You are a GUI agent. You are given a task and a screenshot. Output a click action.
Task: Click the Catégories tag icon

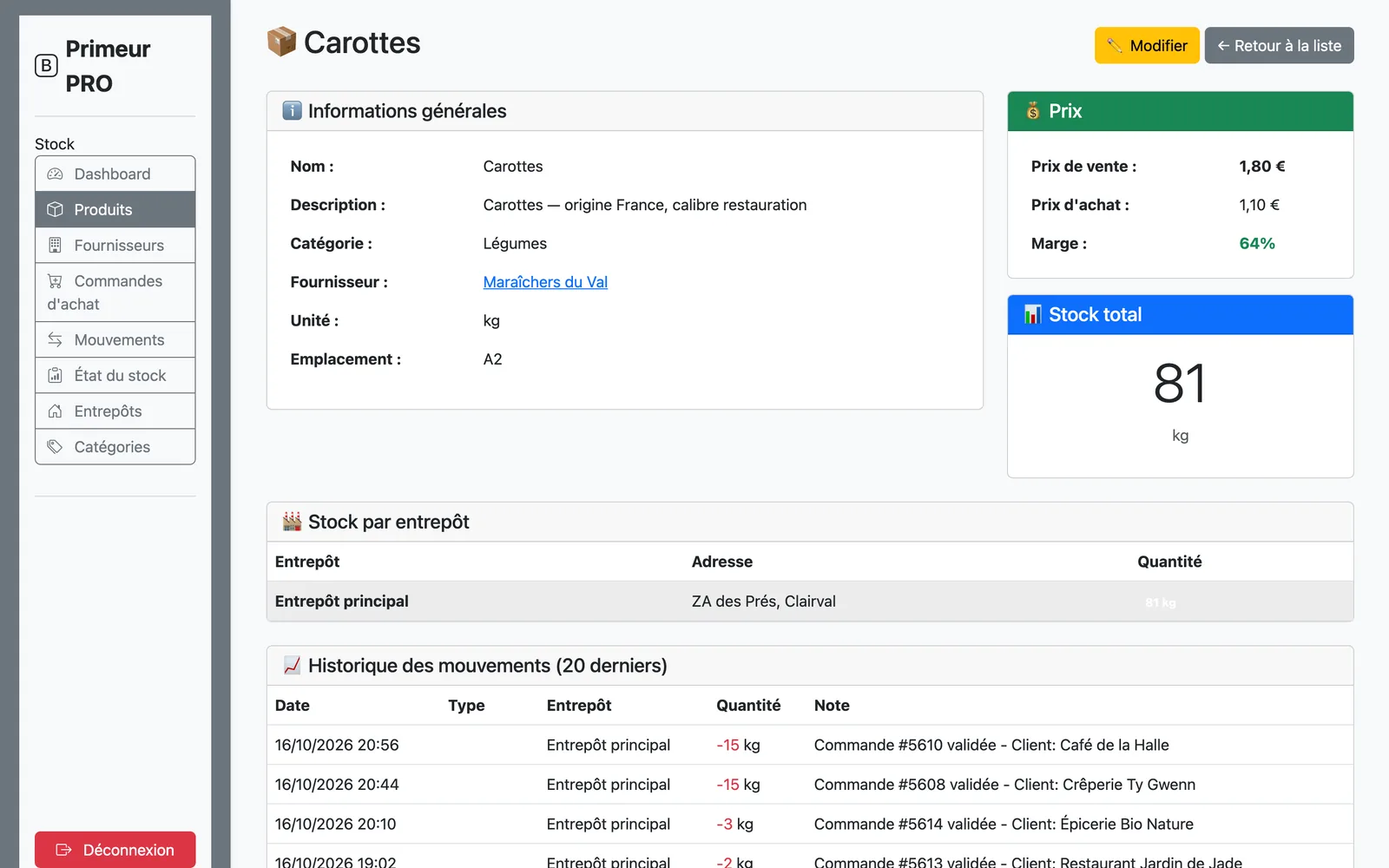[55, 446]
